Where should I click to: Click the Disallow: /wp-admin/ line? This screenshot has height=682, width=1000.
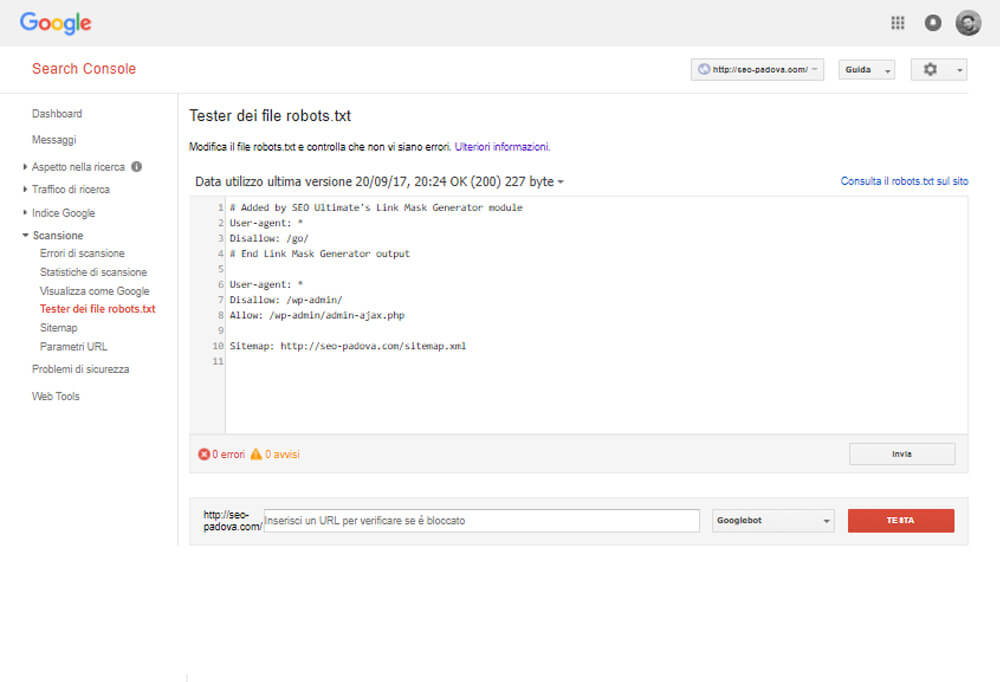coord(286,300)
